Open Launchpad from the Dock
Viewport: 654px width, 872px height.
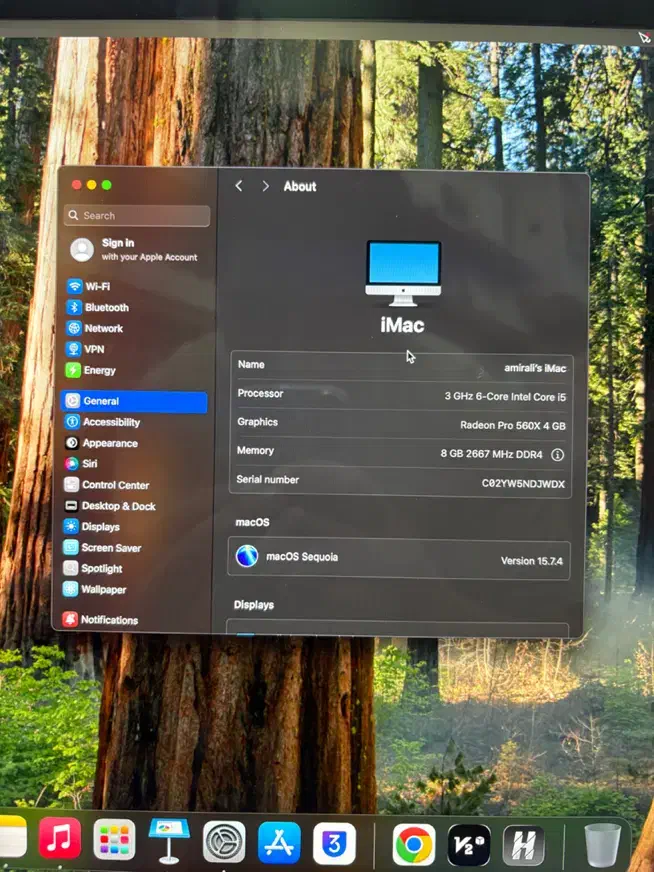point(114,840)
